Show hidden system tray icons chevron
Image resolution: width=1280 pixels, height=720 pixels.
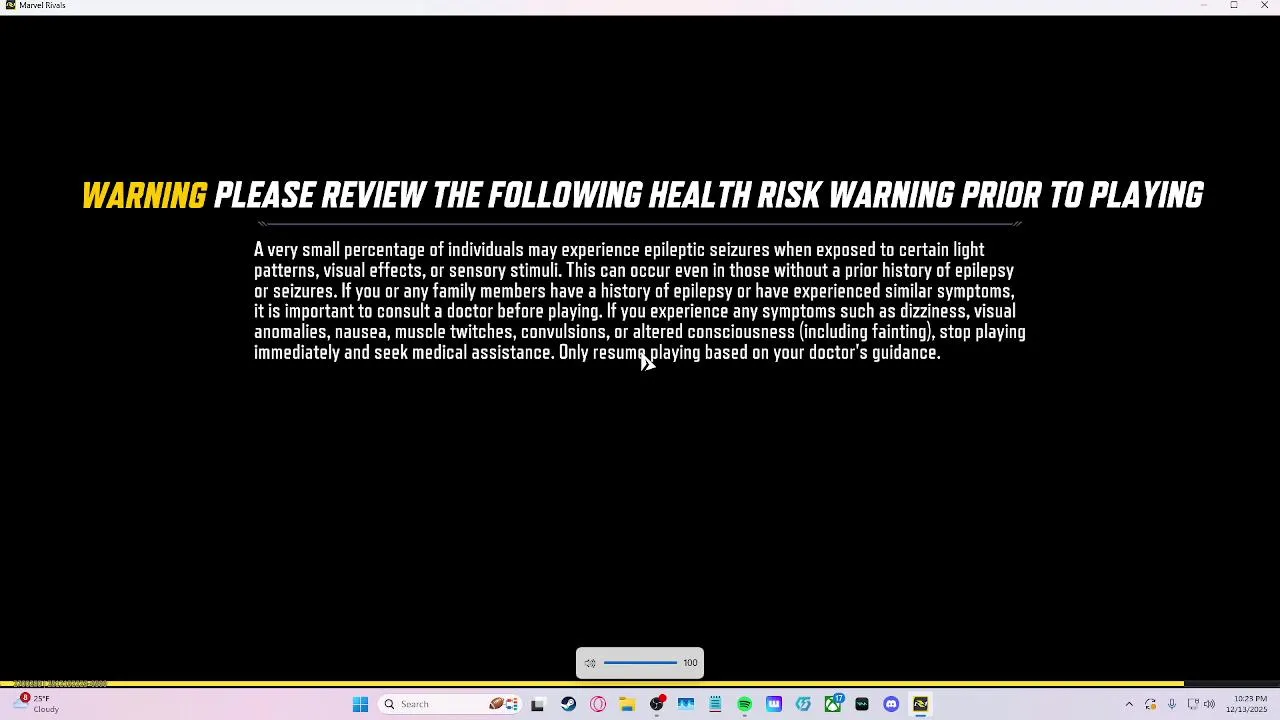[1129, 704]
